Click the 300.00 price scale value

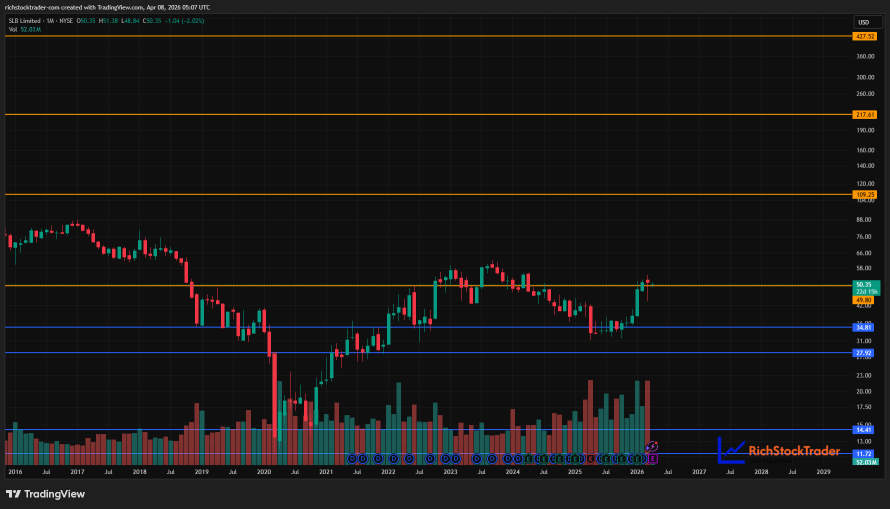pyautogui.click(x=865, y=77)
